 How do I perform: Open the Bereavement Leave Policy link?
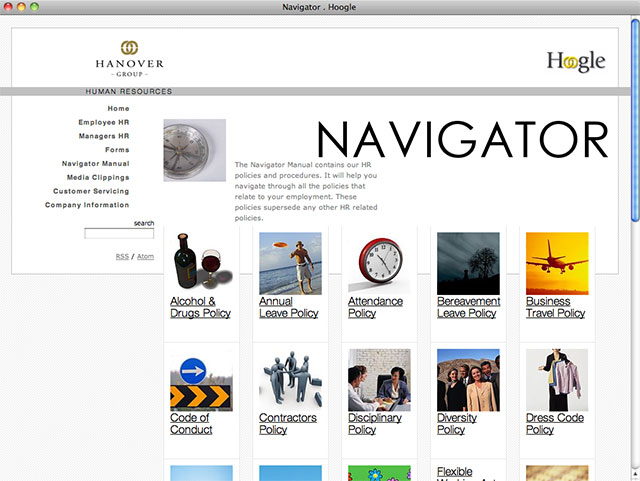click(469, 307)
